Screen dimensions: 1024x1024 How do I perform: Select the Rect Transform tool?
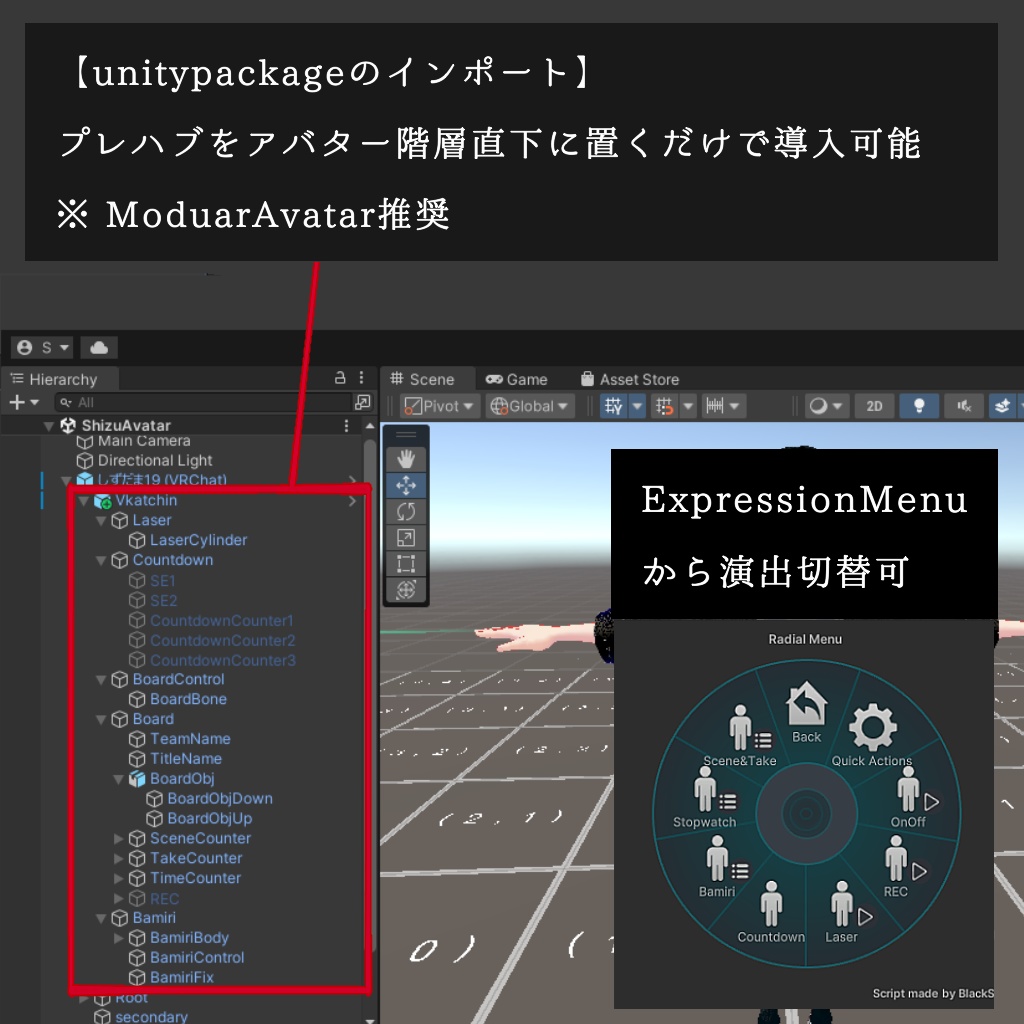[407, 562]
